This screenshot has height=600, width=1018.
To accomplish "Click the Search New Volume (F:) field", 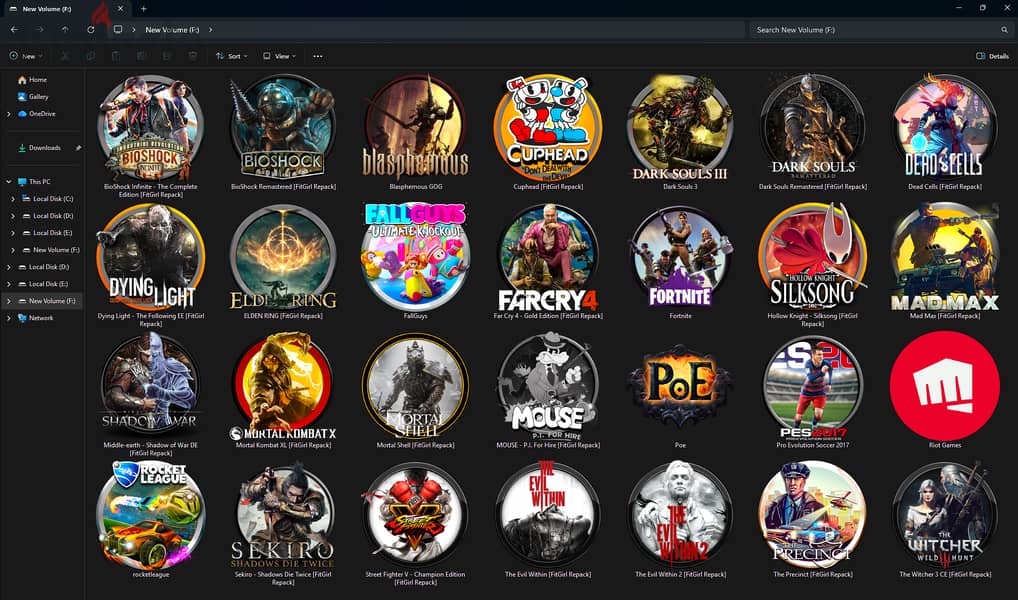I will pyautogui.click(x=881, y=30).
